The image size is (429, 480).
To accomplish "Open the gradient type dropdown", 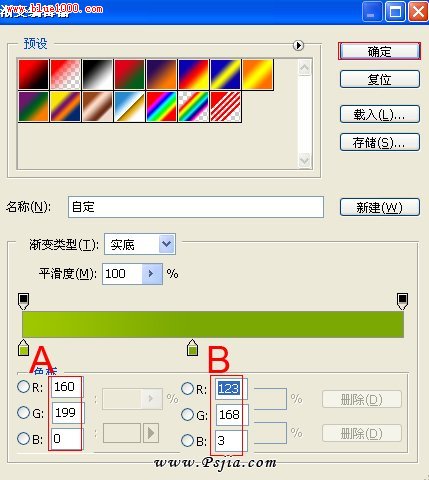I will click(x=167, y=244).
